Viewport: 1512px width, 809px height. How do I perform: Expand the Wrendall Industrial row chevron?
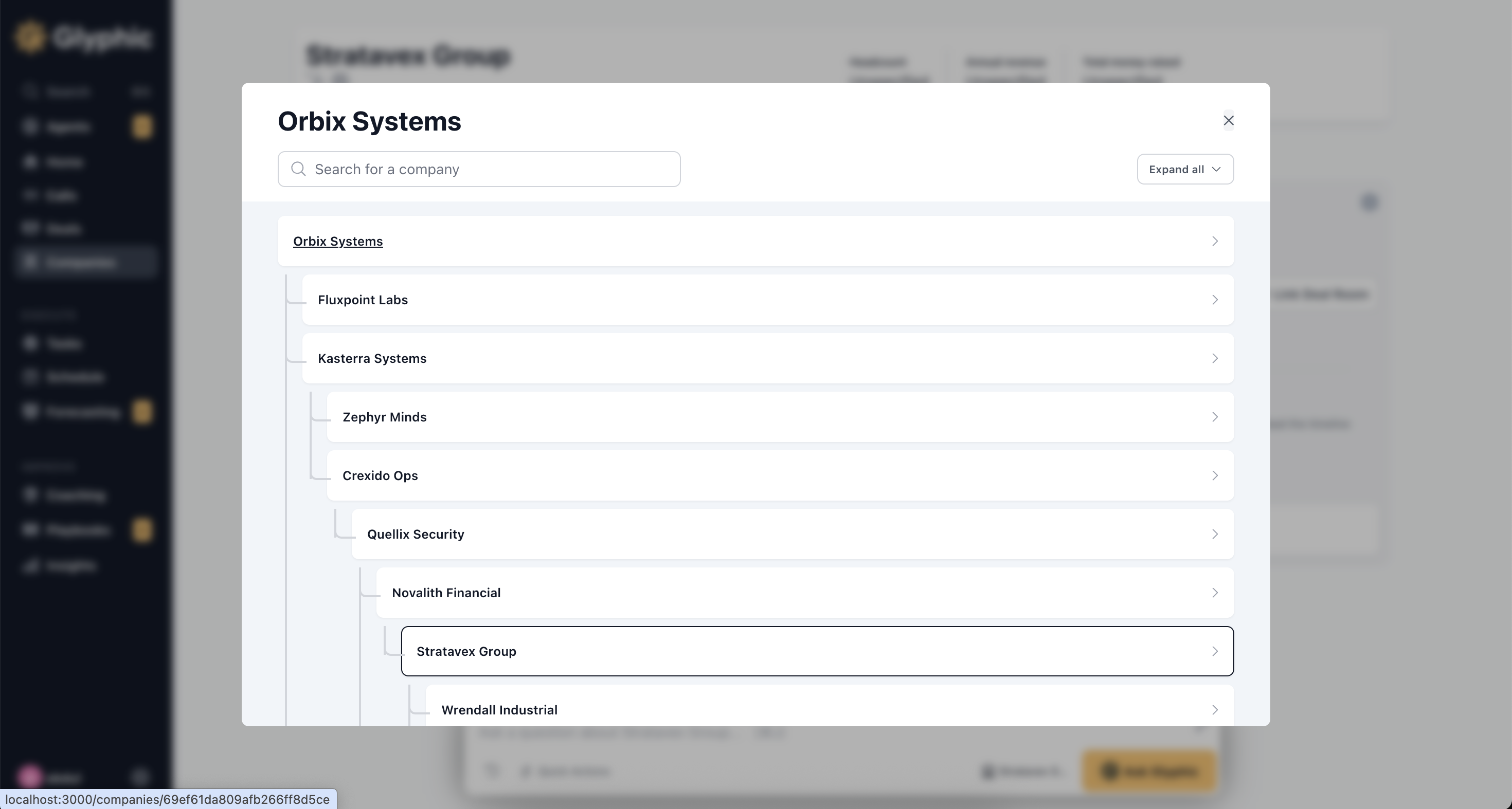[1215, 710]
